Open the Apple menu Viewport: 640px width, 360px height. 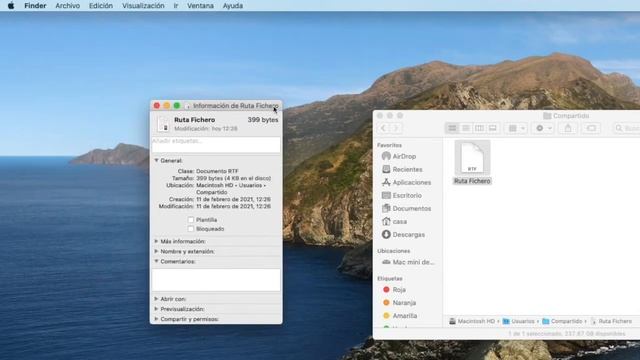(11, 6)
